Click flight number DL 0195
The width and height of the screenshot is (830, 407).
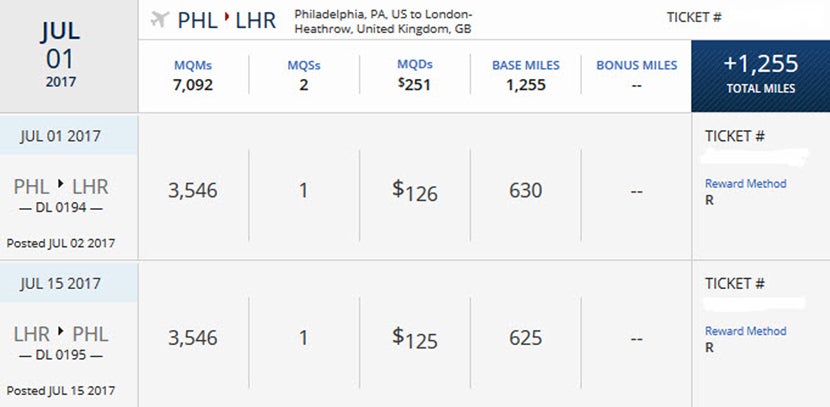point(61,355)
